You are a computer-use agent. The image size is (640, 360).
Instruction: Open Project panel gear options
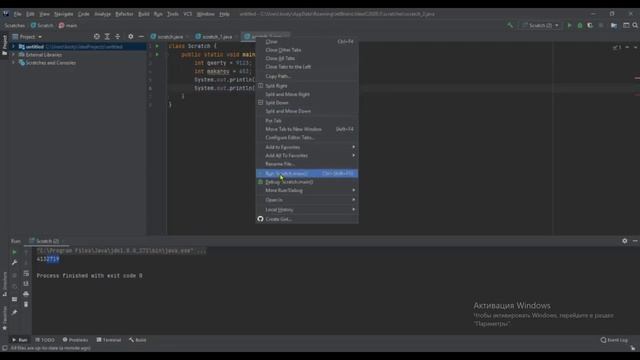coord(131,37)
